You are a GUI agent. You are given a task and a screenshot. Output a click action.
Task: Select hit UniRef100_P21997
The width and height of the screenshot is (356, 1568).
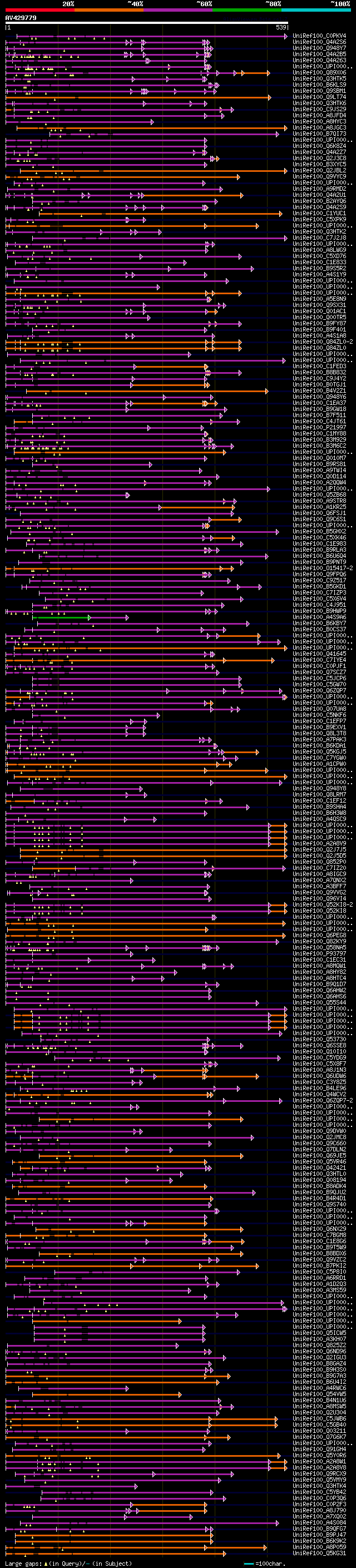(x=319, y=427)
